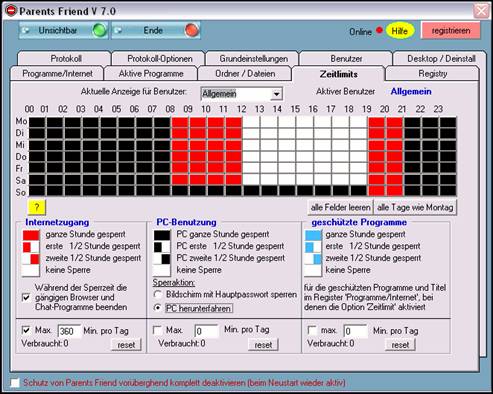Click the 'Mo' row label
493x394 pixels.
pyautogui.click(x=21, y=121)
